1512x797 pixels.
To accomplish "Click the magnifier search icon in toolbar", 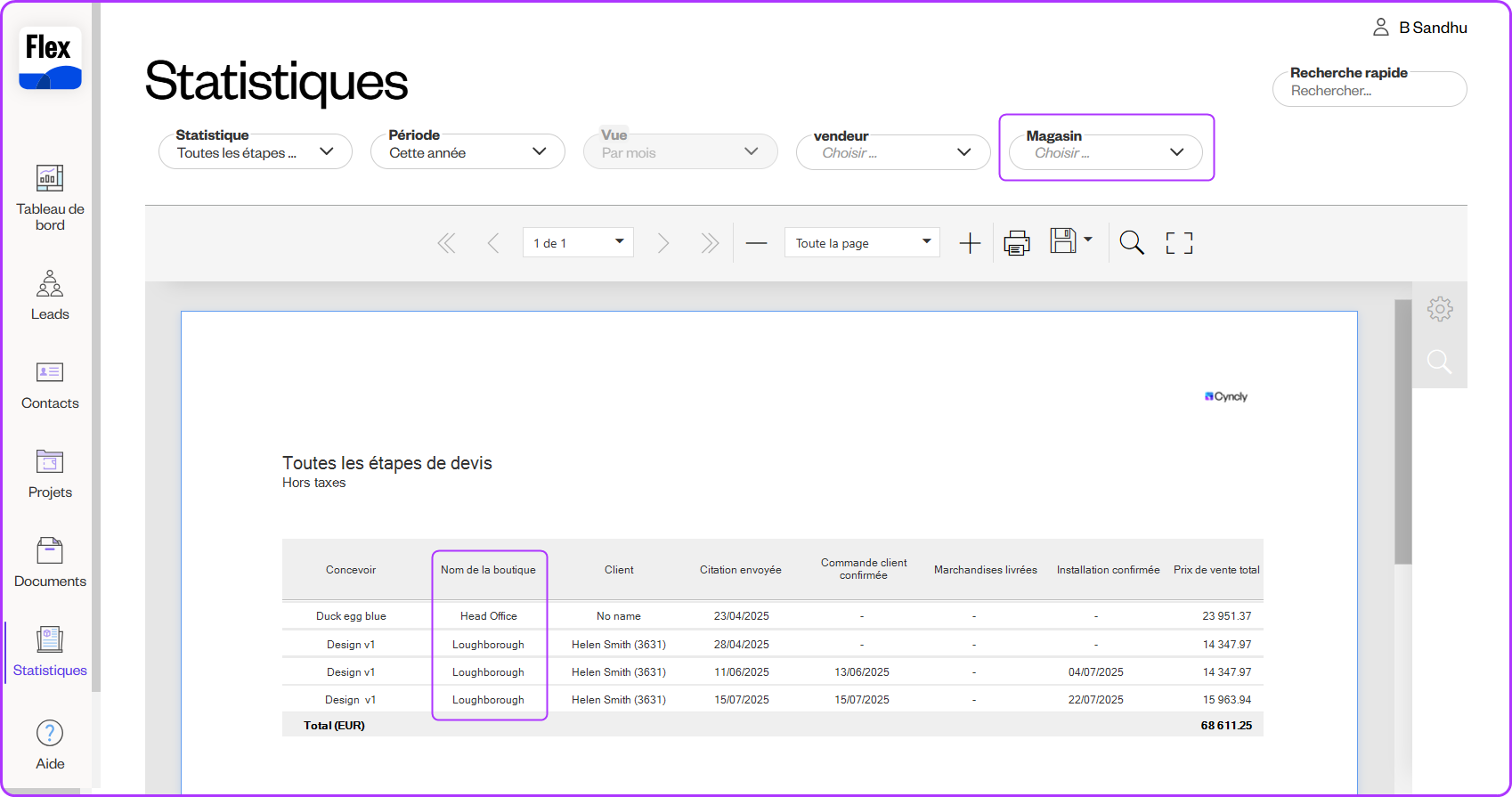I will tap(1131, 243).
